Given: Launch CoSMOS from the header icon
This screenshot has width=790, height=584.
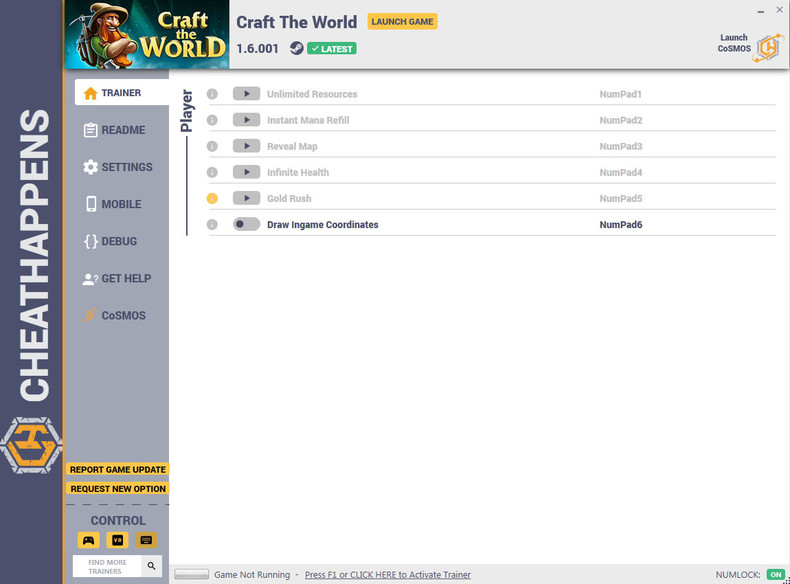Looking at the screenshot, I should coord(768,48).
